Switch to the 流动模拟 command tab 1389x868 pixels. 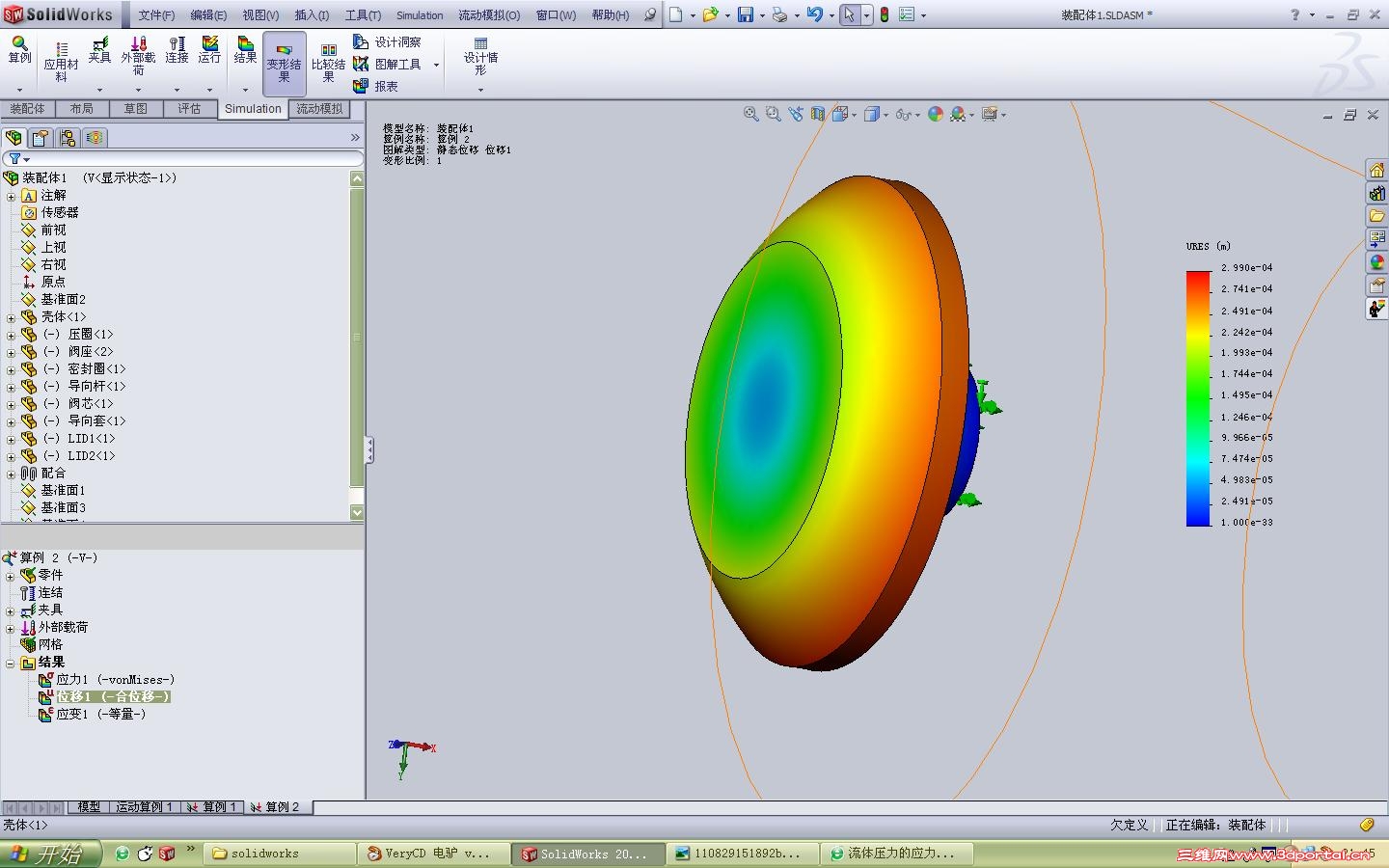tap(319, 109)
